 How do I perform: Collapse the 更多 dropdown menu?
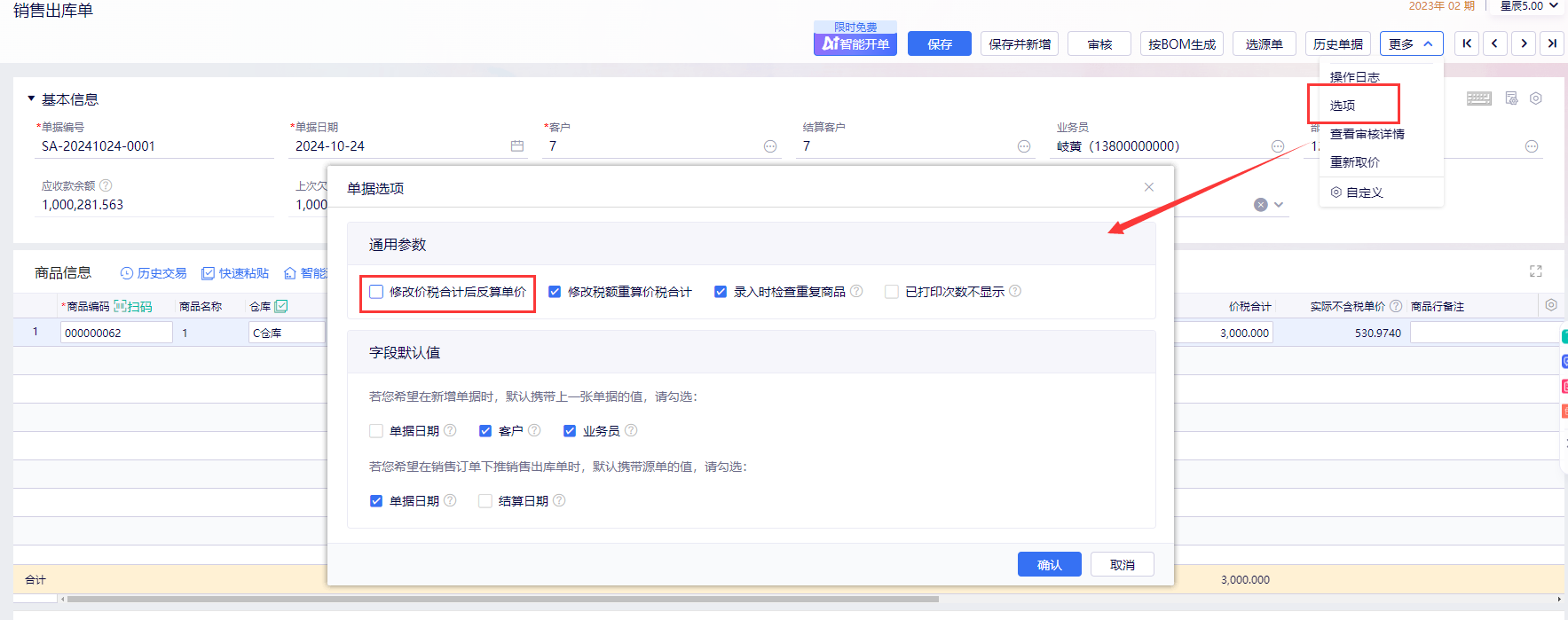coord(1412,43)
